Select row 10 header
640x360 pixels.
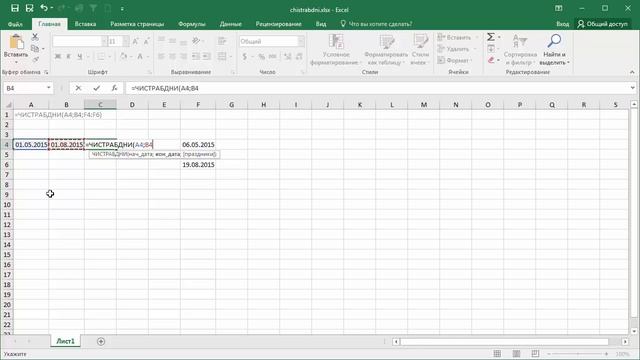7,204
